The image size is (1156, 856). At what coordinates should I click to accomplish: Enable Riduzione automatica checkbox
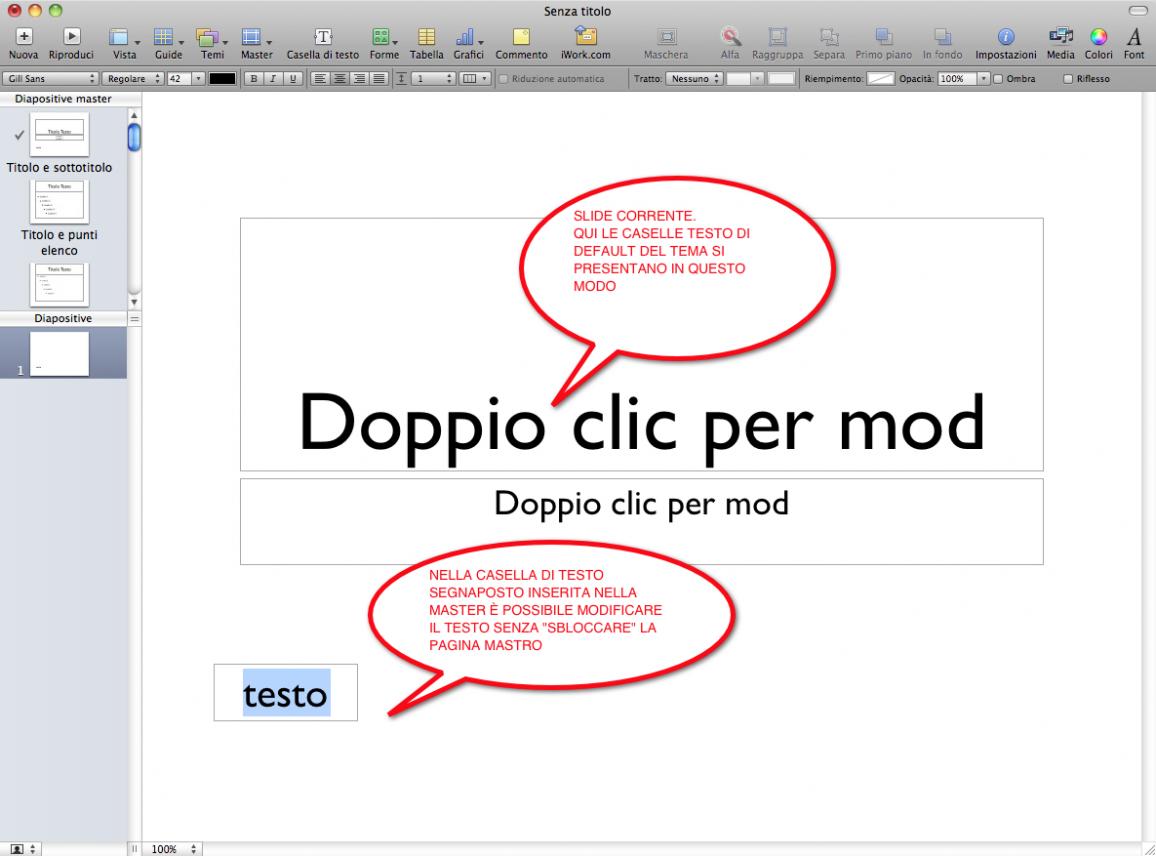coord(504,79)
